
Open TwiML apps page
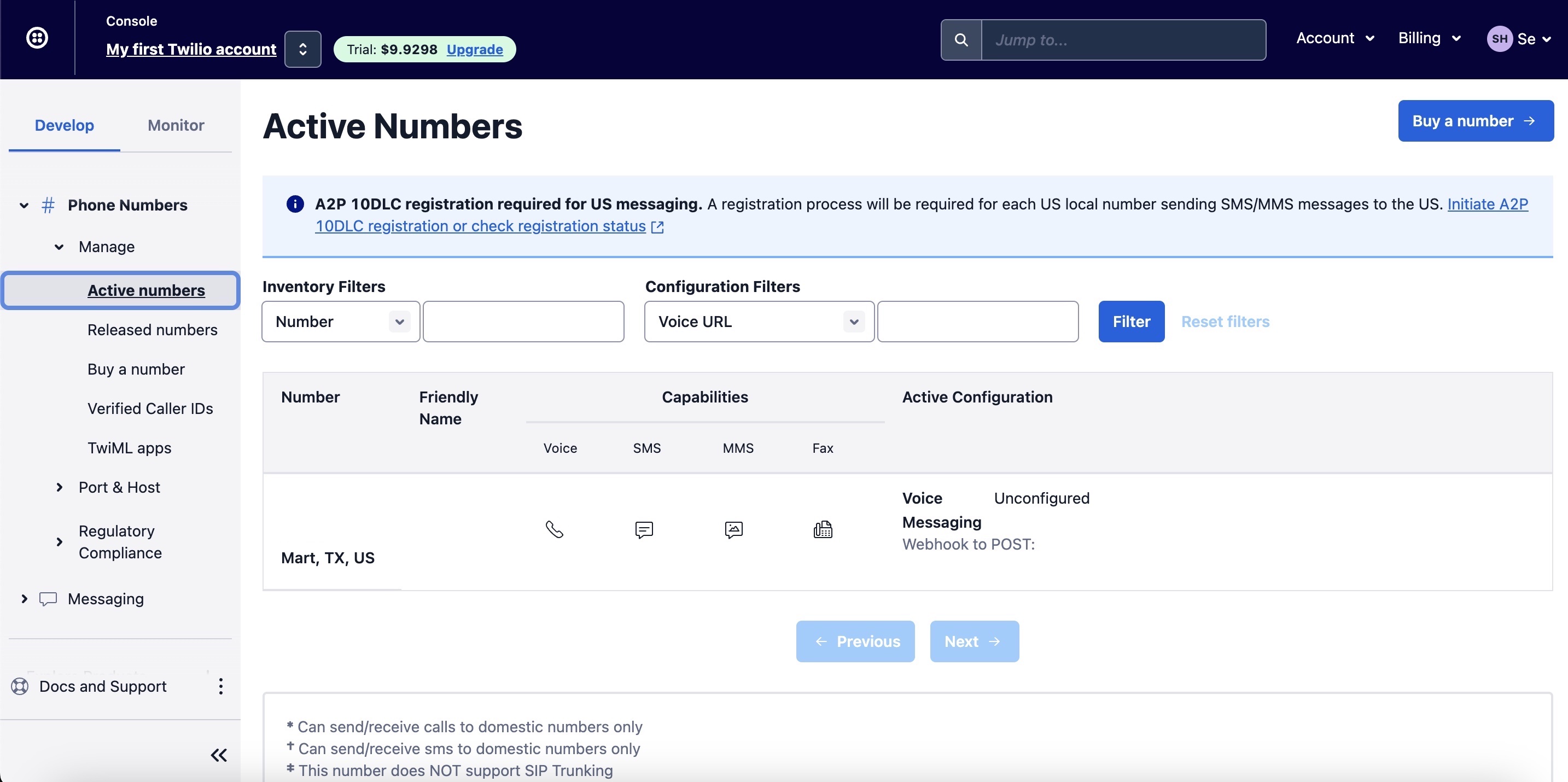[x=129, y=448]
